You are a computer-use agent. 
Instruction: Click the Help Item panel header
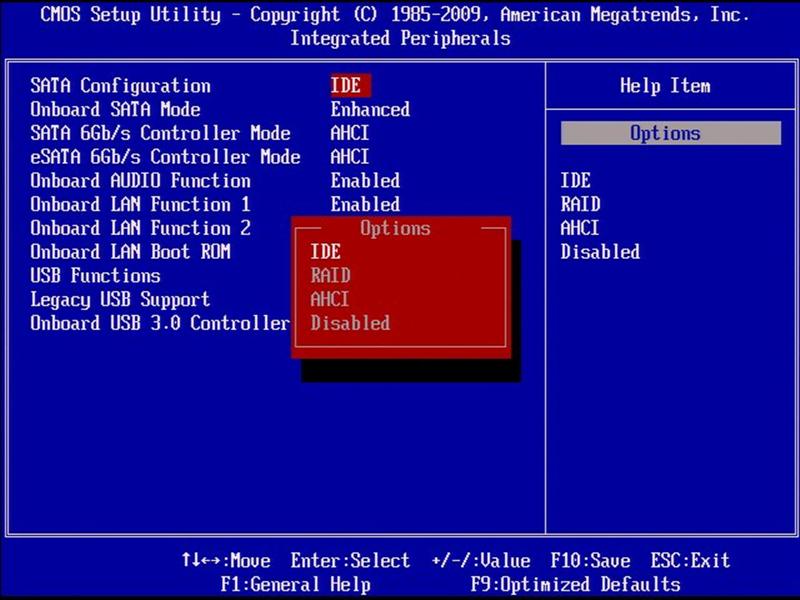click(668, 86)
